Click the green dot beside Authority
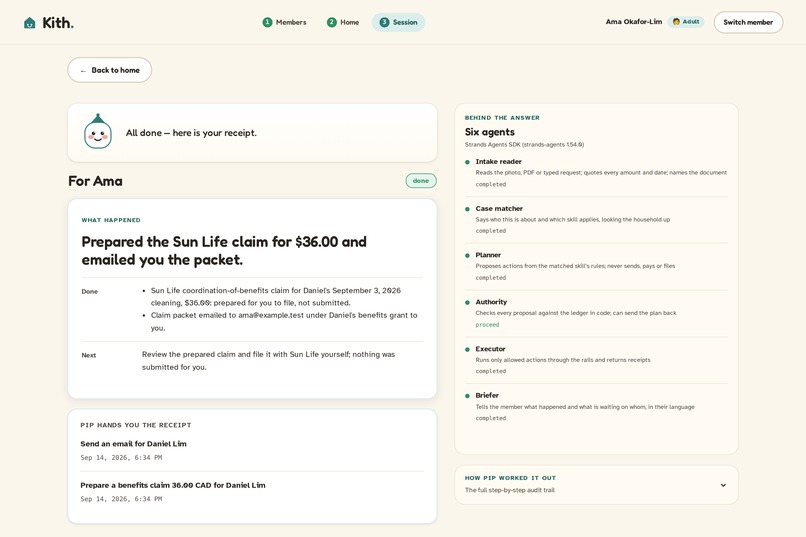This screenshot has height=537, width=806. pyautogui.click(x=467, y=303)
